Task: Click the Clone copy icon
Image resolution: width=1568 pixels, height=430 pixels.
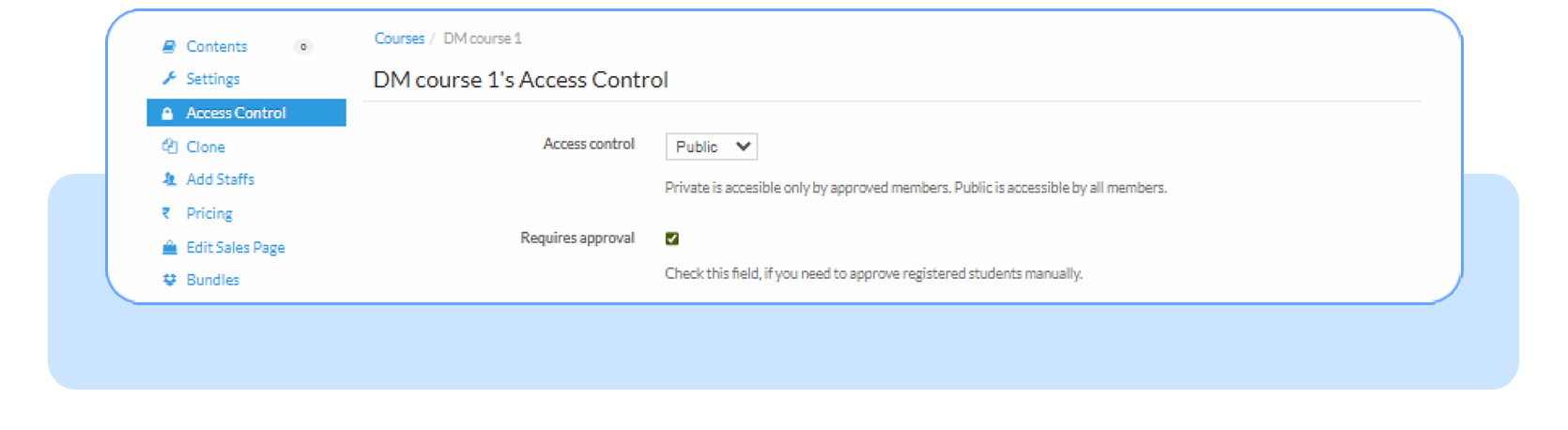Action: pos(169,146)
